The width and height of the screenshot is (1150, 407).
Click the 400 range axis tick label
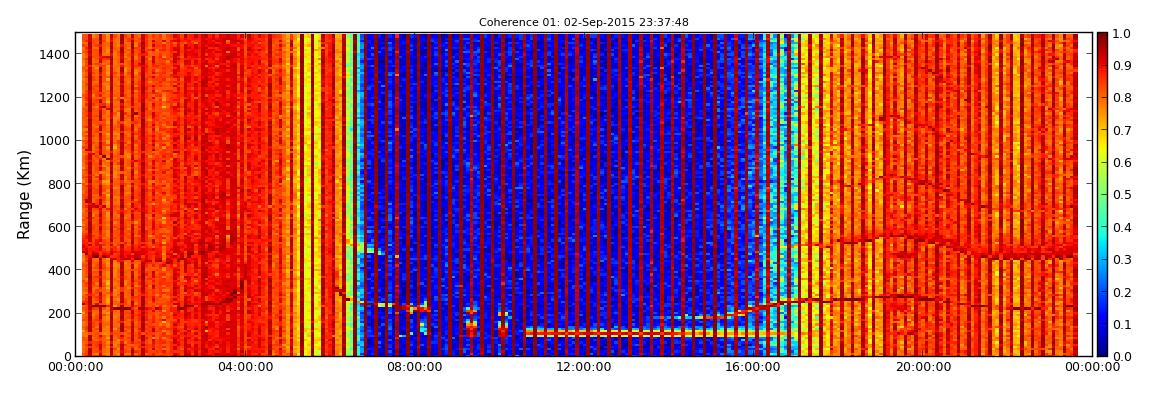[60, 271]
